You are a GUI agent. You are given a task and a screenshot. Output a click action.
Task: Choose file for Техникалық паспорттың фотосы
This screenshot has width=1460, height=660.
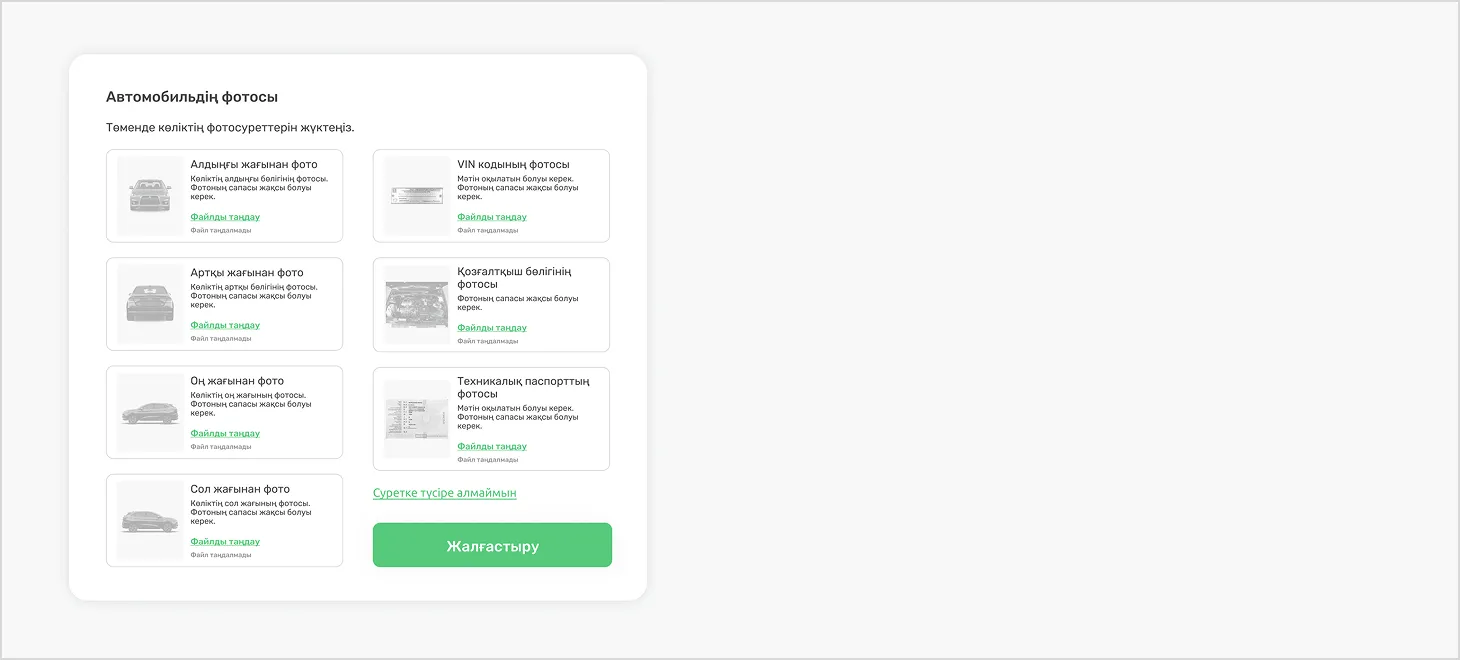492,446
